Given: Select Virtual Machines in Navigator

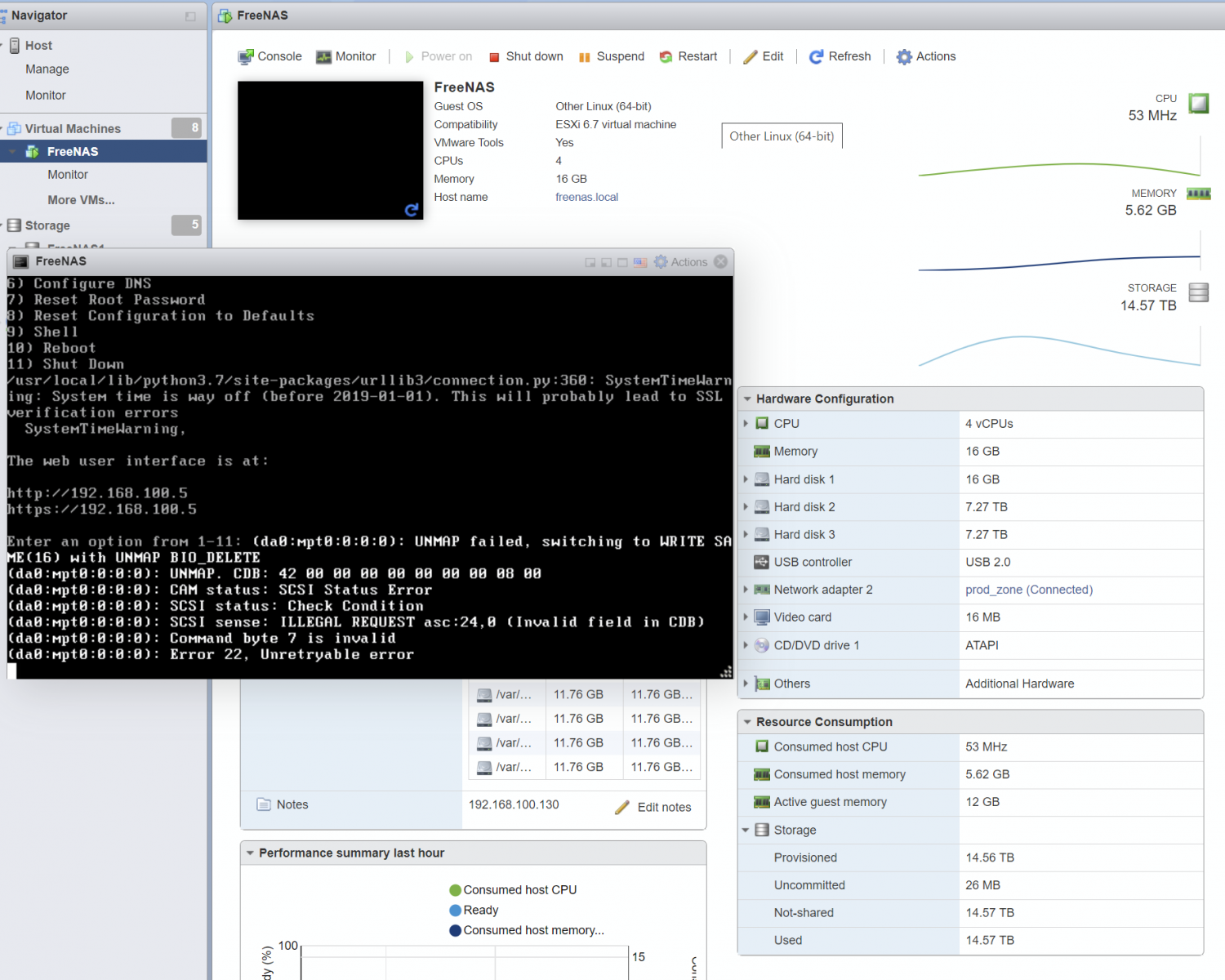Looking at the screenshot, I should 73,129.
